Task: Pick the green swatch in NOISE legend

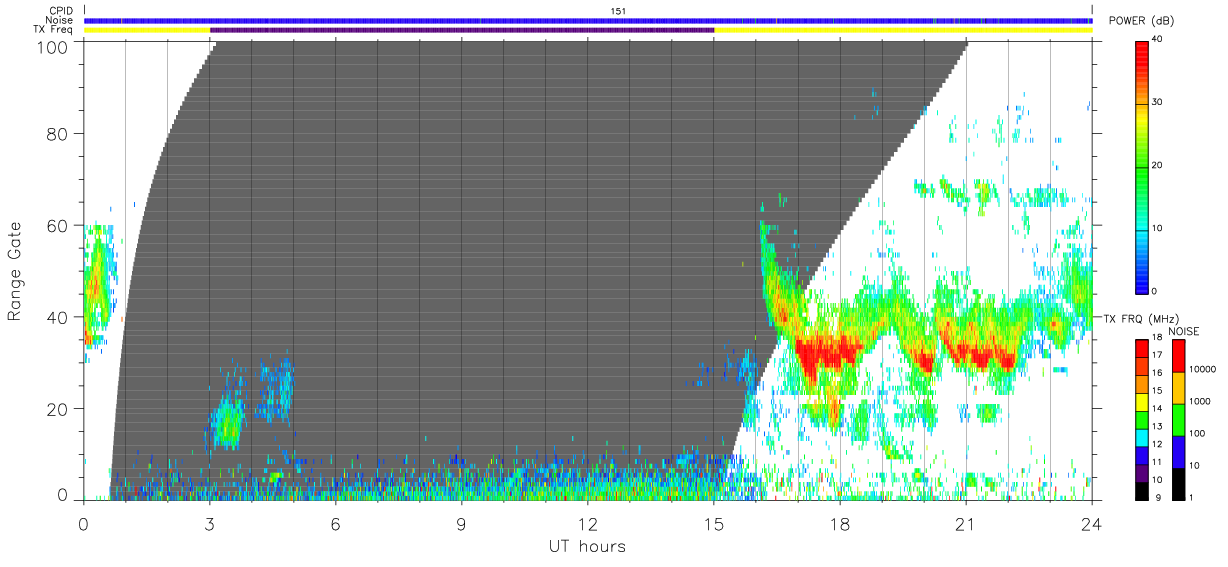Action: (1179, 419)
